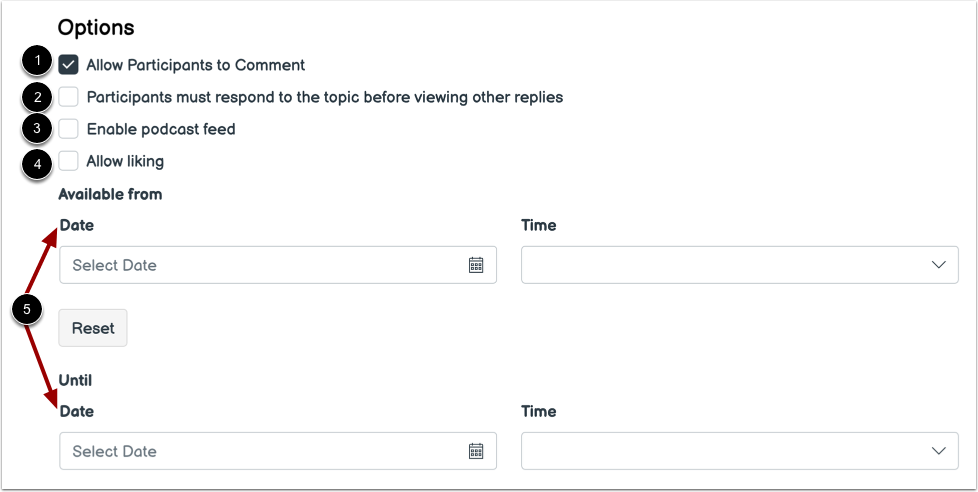978x492 pixels.
Task: Click the calendar icon in Available from date field
Action: pyautogui.click(x=476, y=265)
